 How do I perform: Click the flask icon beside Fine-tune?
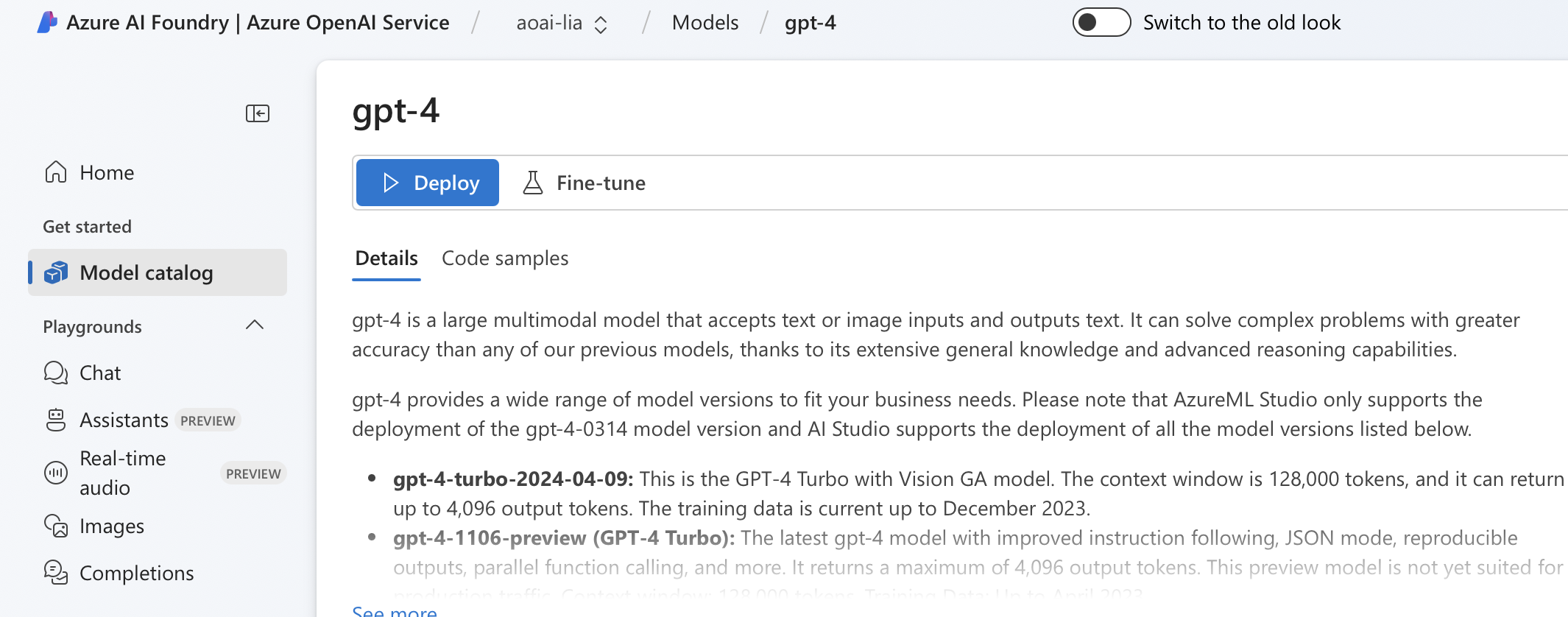(533, 183)
